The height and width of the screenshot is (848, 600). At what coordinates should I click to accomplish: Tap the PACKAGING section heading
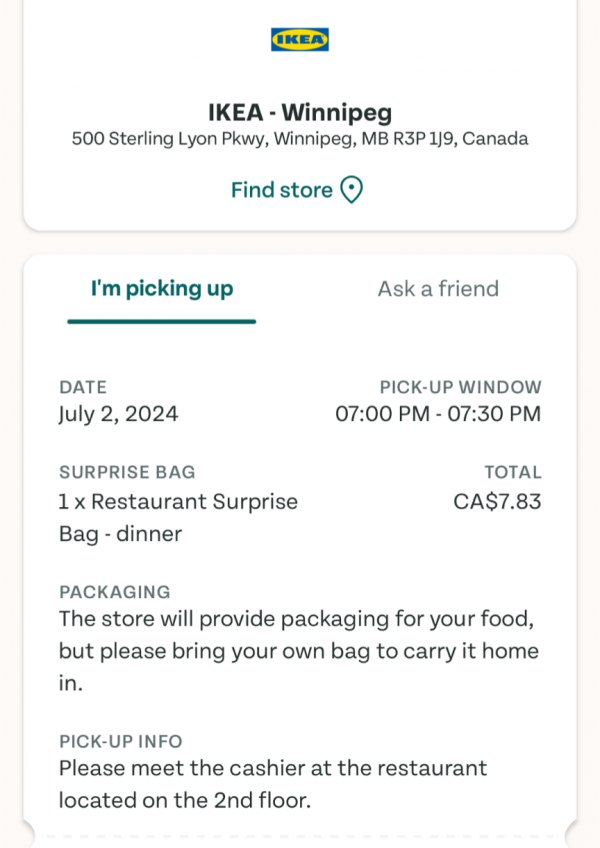[115, 592]
